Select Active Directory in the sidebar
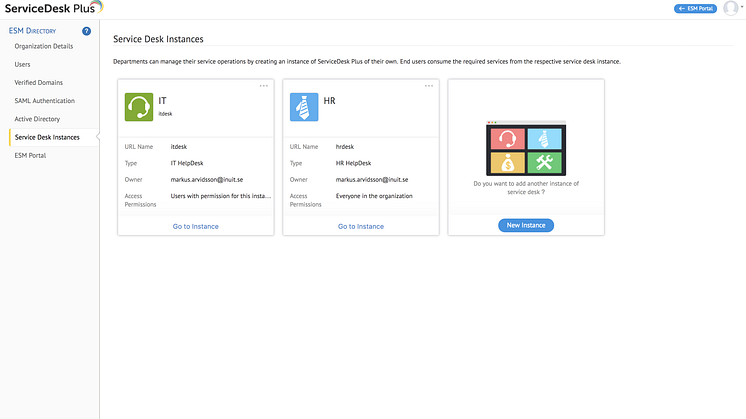This screenshot has height=419, width=746. tap(37, 119)
